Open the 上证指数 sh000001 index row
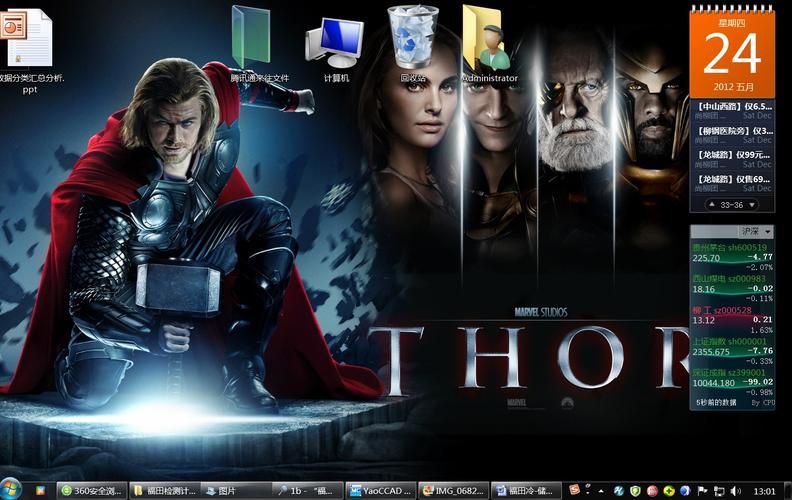This screenshot has width=792, height=500. 732,351
